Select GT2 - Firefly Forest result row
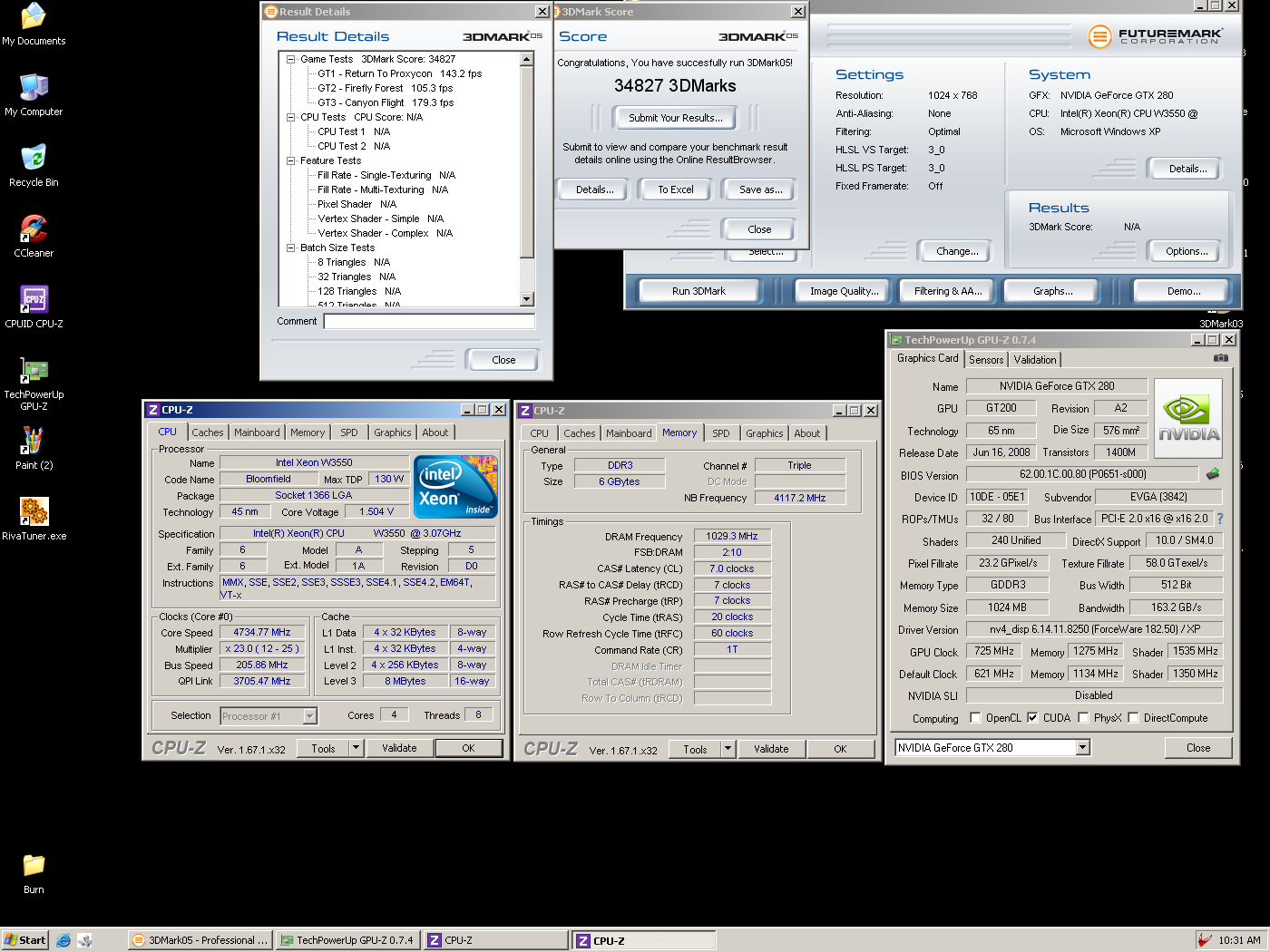Image resolution: width=1270 pixels, height=952 pixels. click(385, 88)
